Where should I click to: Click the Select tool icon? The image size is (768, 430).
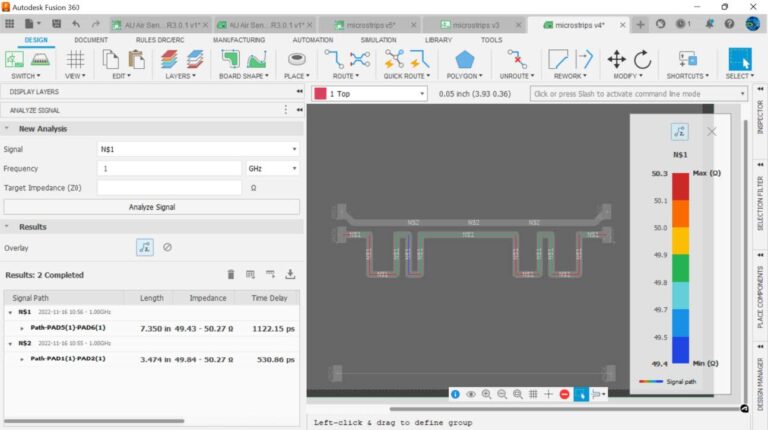[740, 59]
